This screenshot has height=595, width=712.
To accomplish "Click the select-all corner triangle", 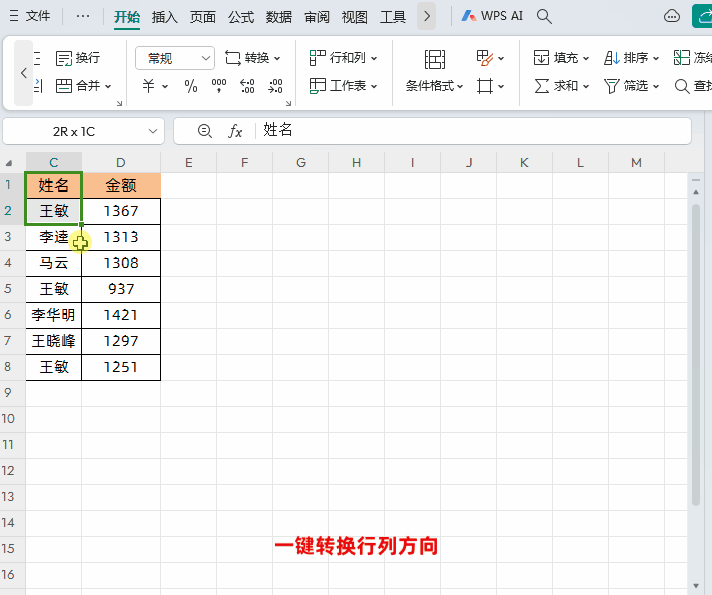I will coord(9,163).
